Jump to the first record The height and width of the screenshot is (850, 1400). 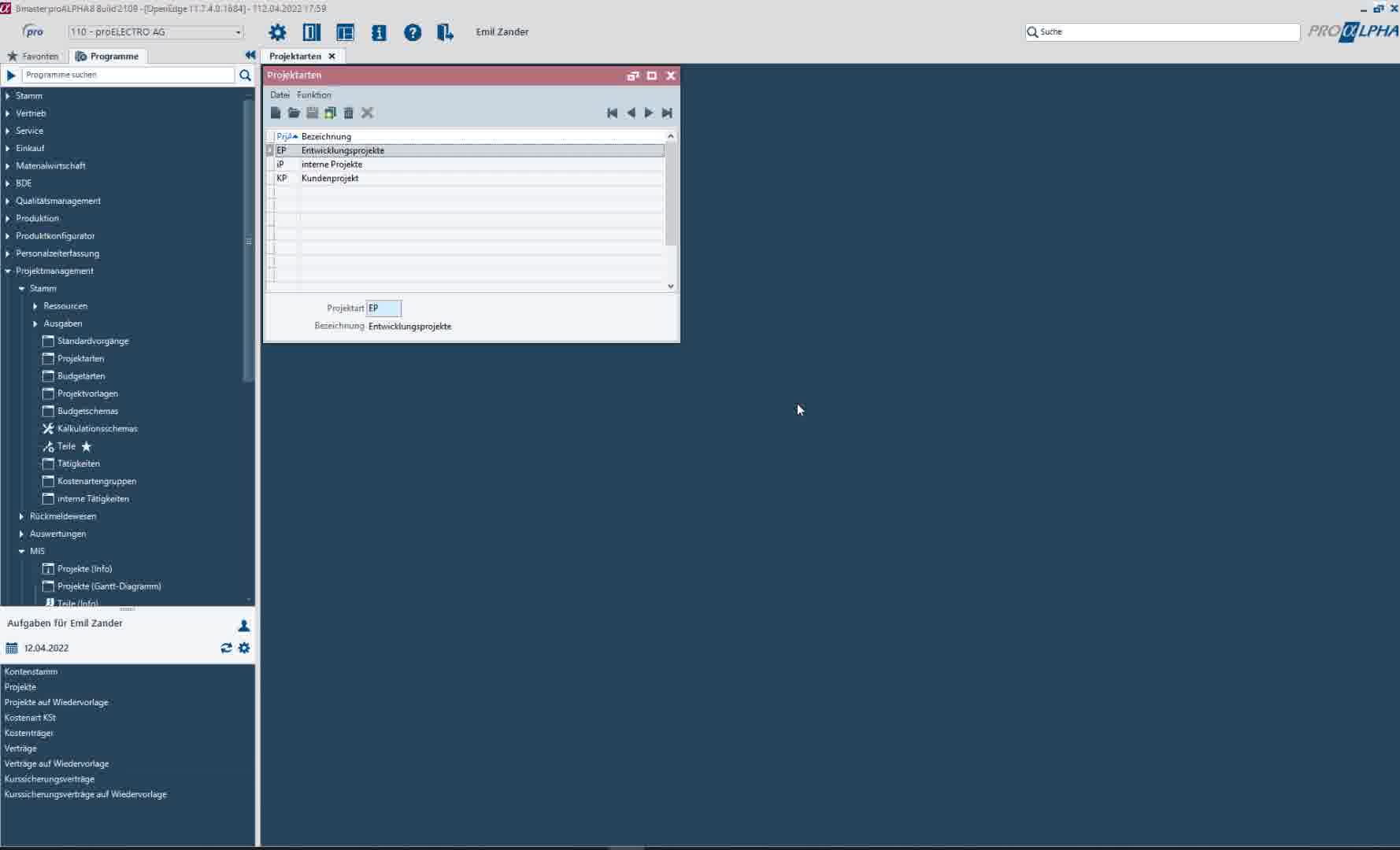pos(612,113)
